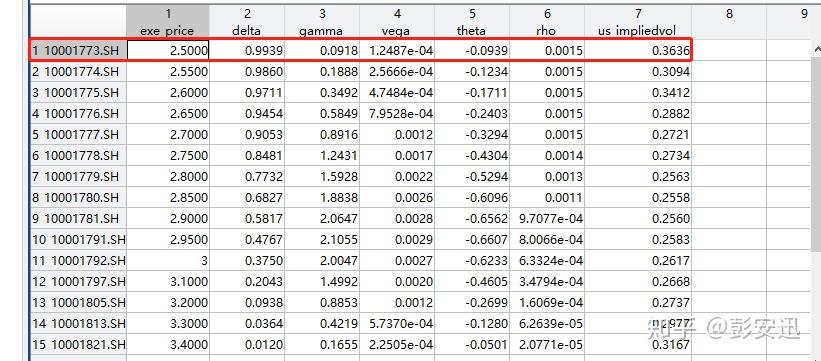This screenshot has height=361, width=821.
Task: Select row header 10001792.SH
Action: [x=78, y=260]
